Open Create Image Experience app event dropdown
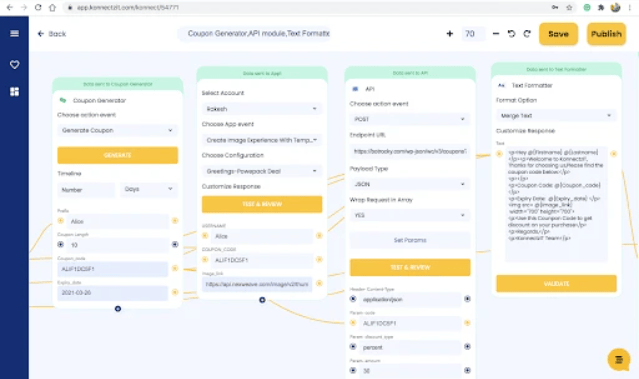Viewport: 639px width, 379px height. tap(262, 140)
